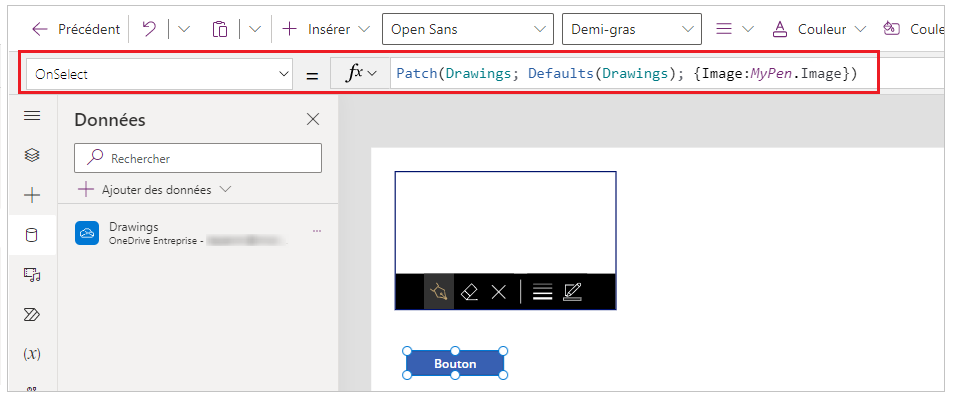Expand the Couleur dropdown chevron
The width and height of the screenshot is (956, 401).
pyautogui.click(x=860, y=29)
